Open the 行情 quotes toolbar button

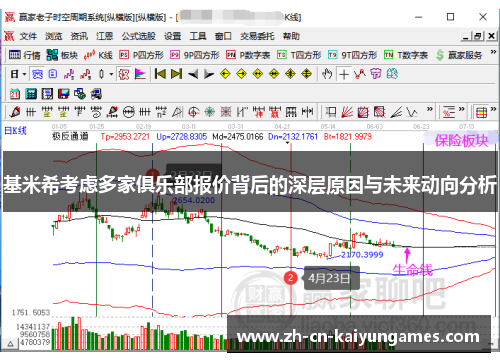(x=24, y=55)
